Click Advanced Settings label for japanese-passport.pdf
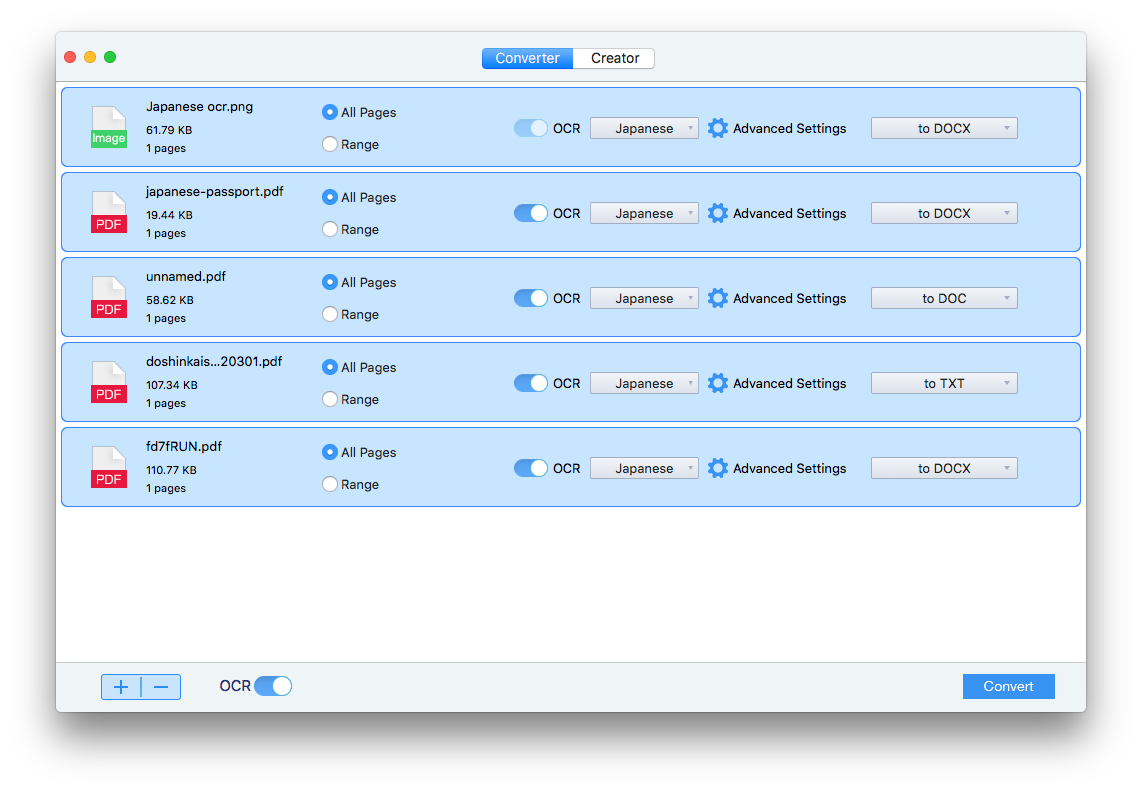The height and width of the screenshot is (792, 1142). 789,213
